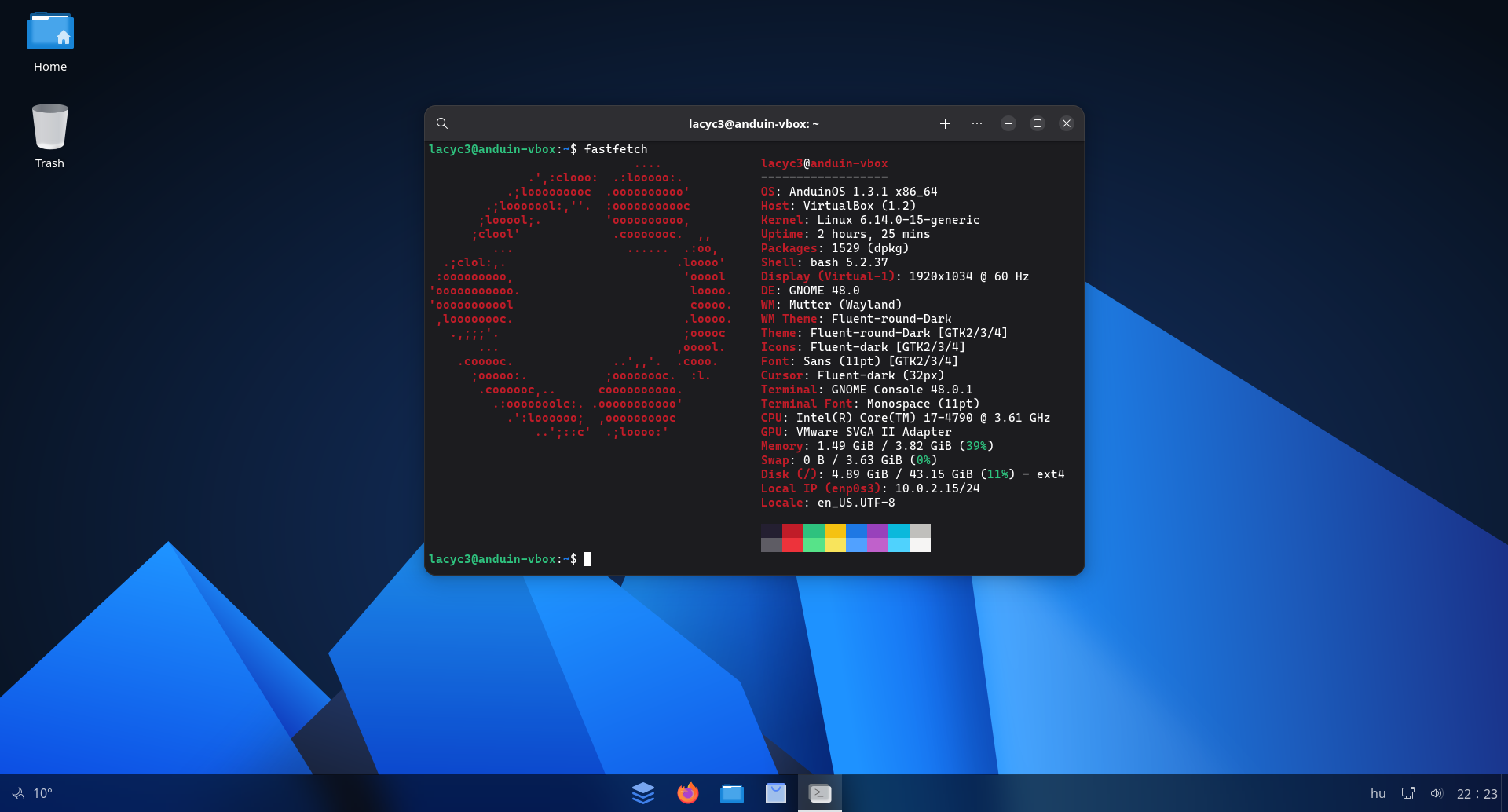This screenshot has width=1508, height=812.
Task: Click the Disk (/) ext4 line
Action: pyautogui.click(x=913, y=474)
